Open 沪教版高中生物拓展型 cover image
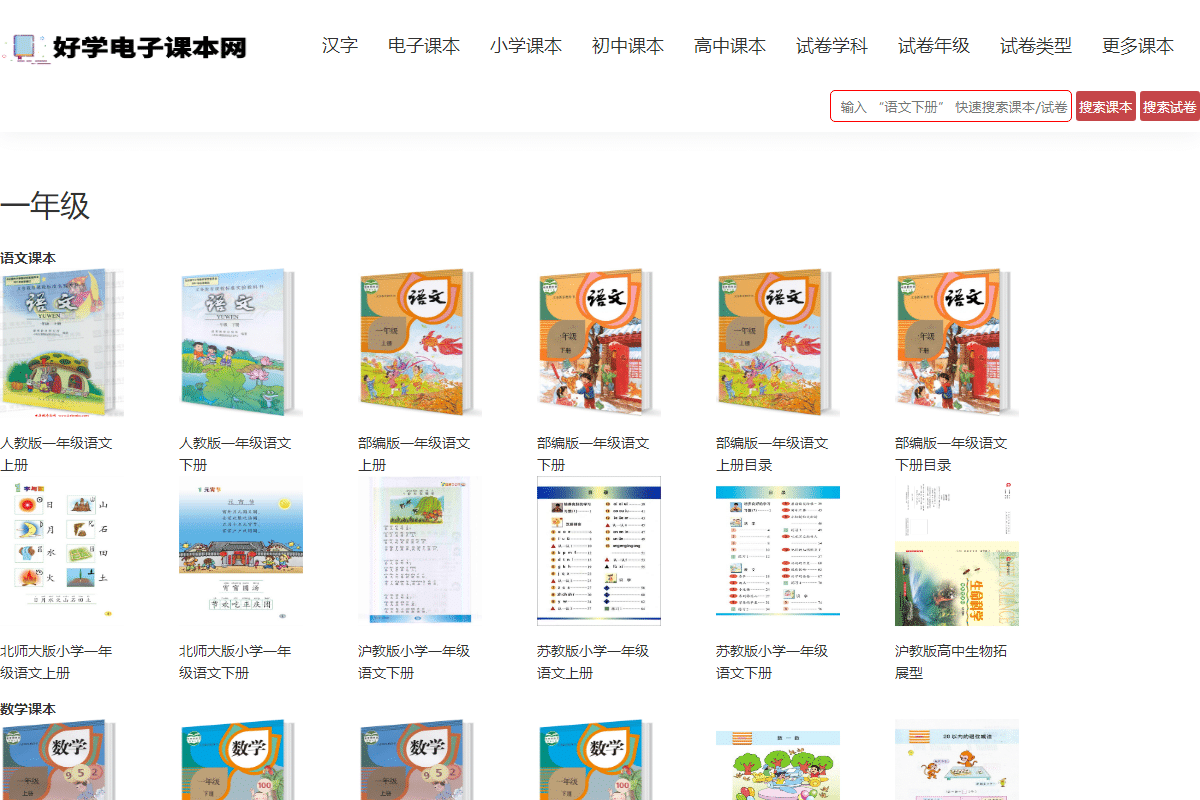 (957, 550)
